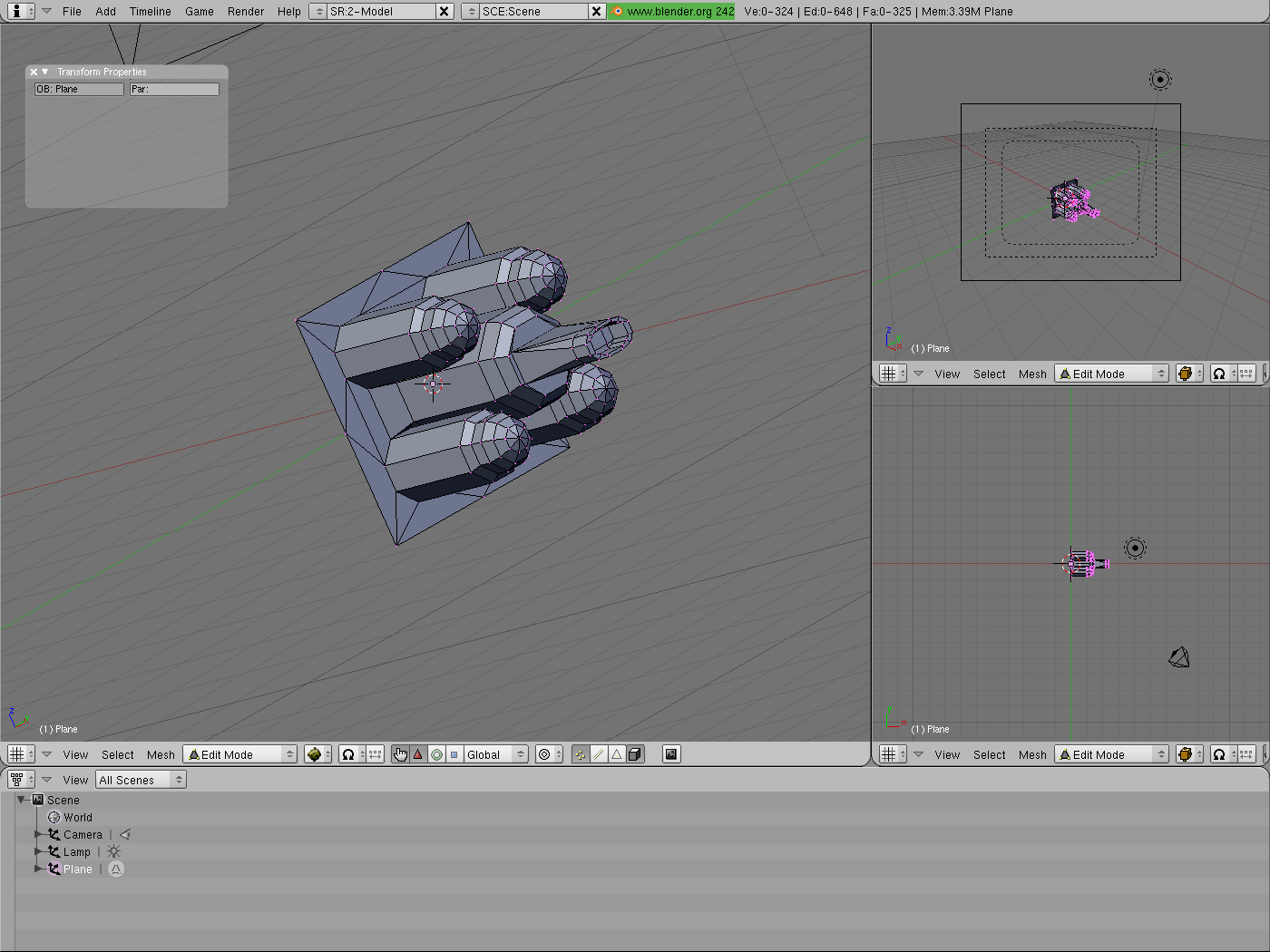1270x952 pixels.
Task: Switch to face select mode
Action: coord(617,754)
